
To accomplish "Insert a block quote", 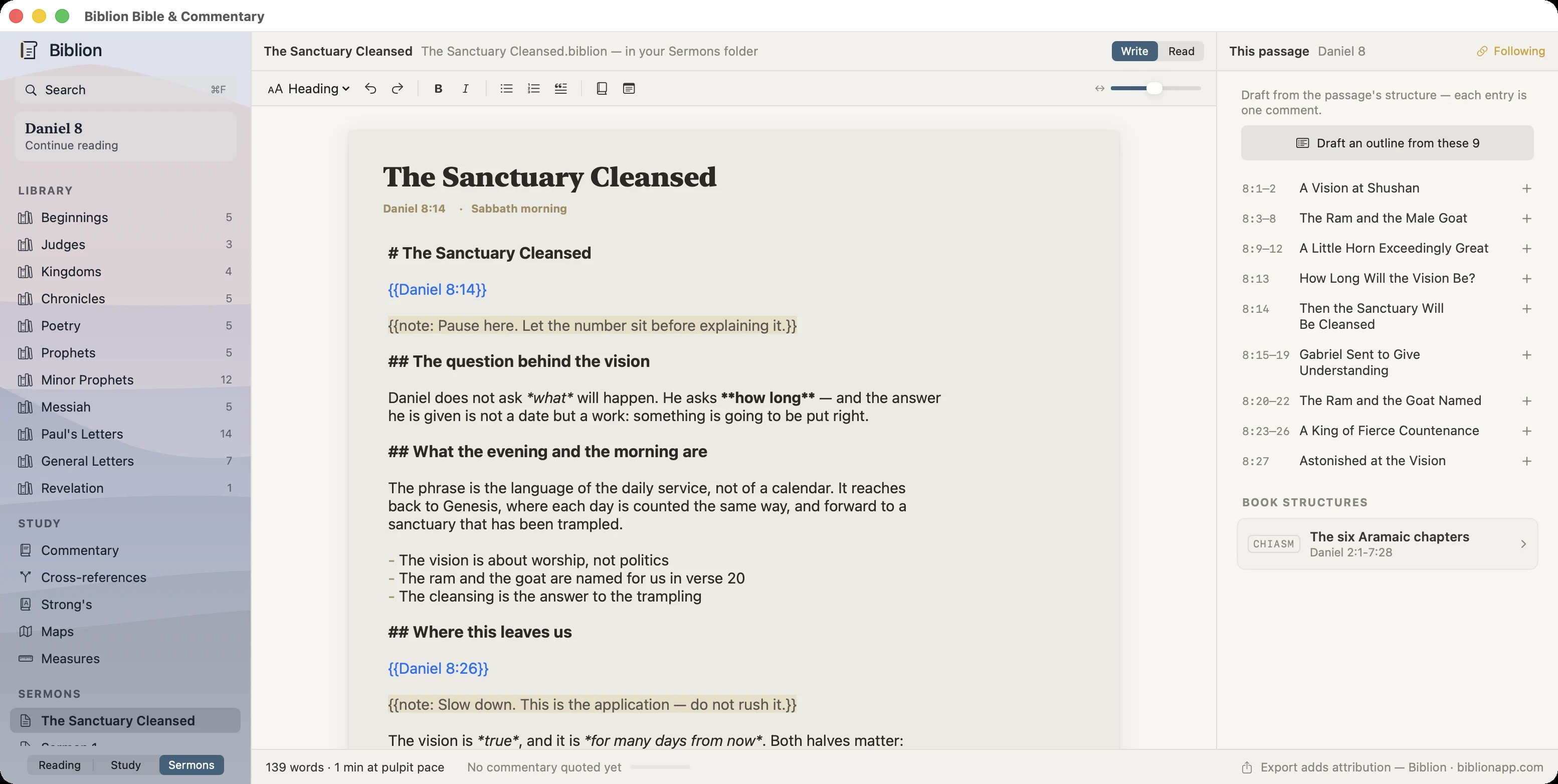I will tap(560, 89).
